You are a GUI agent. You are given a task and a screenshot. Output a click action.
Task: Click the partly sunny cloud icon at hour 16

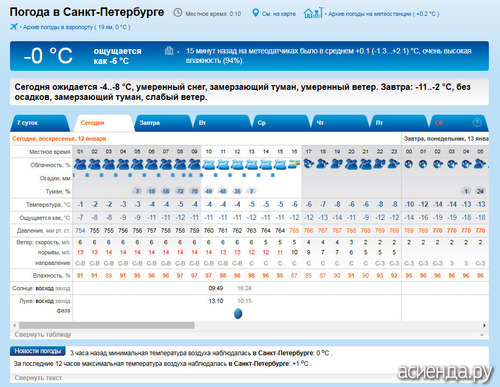click(294, 164)
